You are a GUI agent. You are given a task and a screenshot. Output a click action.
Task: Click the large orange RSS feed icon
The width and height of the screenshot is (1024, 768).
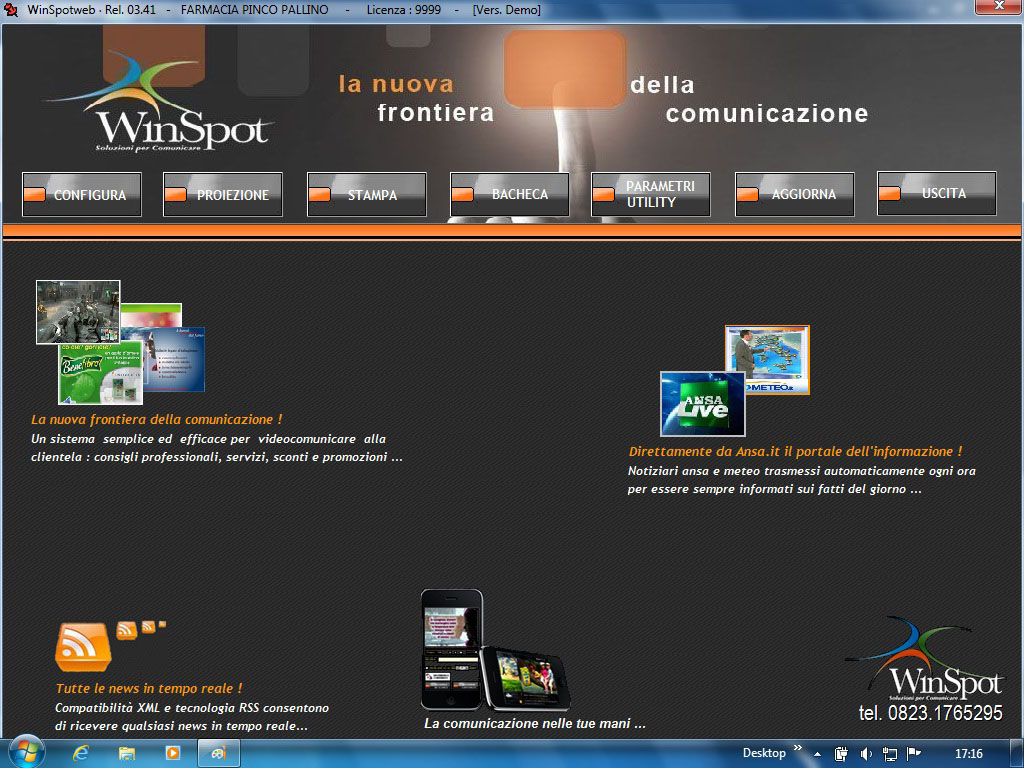click(82, 646)
